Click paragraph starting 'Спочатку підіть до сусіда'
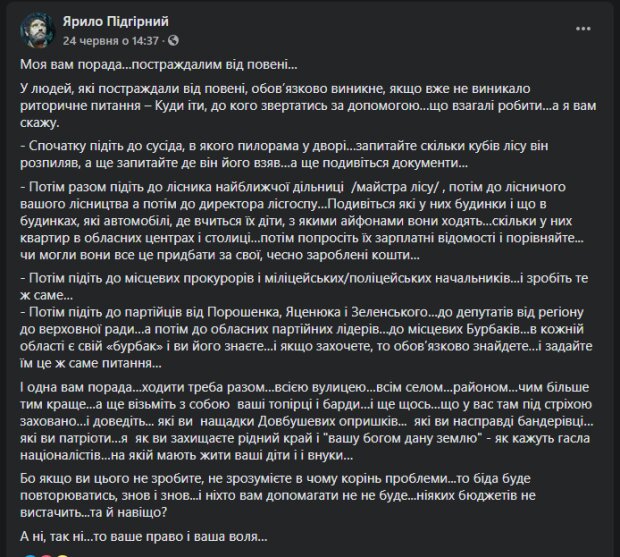The image size is (620, 557). (284, 154)
